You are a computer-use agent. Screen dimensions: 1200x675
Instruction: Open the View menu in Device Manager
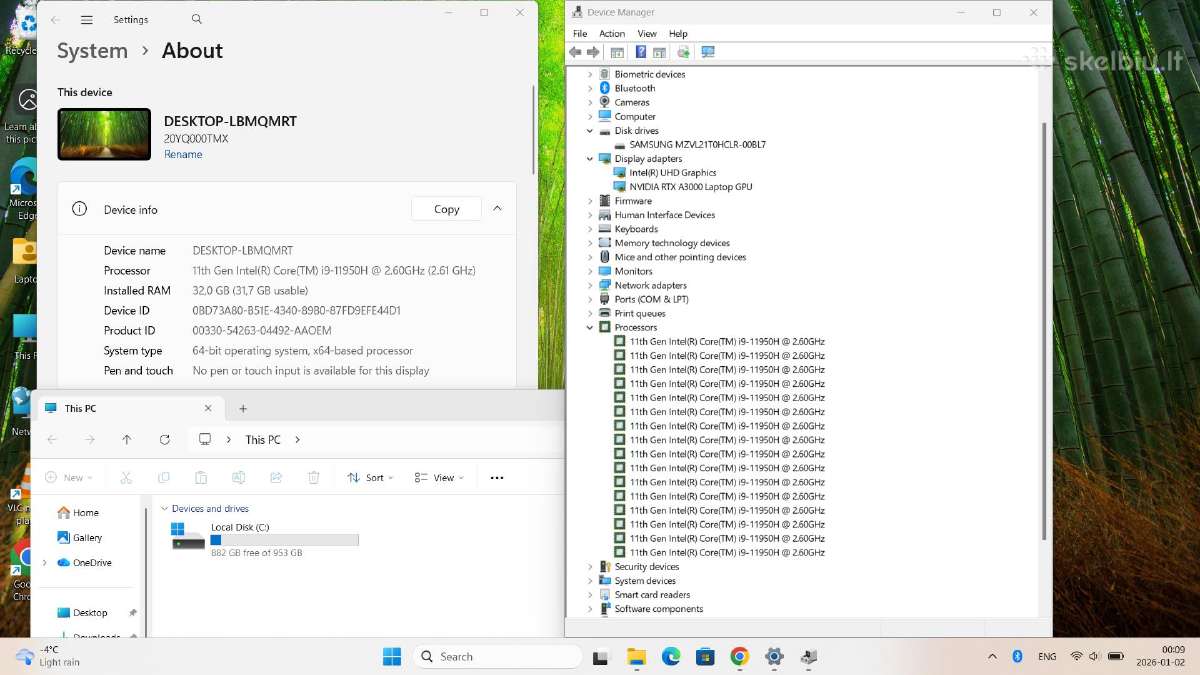point(647,33)
